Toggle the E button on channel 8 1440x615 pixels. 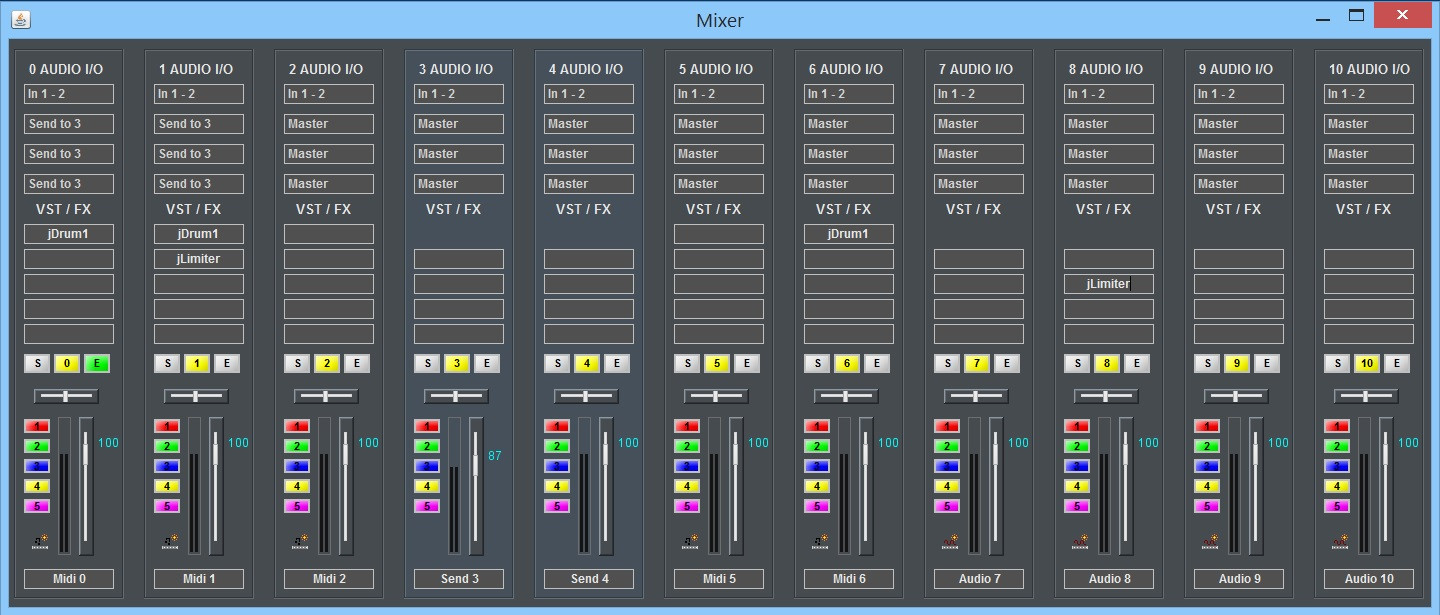click(1137, 364)
